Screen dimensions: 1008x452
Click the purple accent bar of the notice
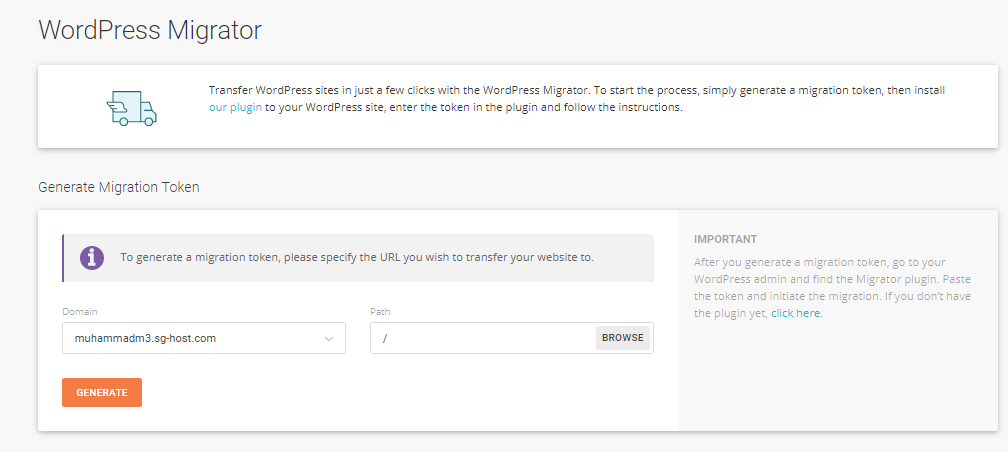pos(63,258)
